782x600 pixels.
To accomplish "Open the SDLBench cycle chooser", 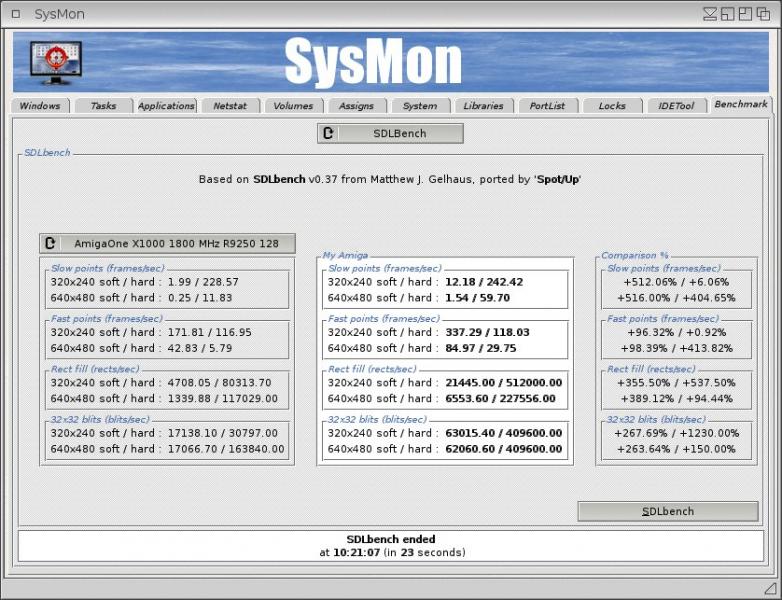I will pos(390,133).
